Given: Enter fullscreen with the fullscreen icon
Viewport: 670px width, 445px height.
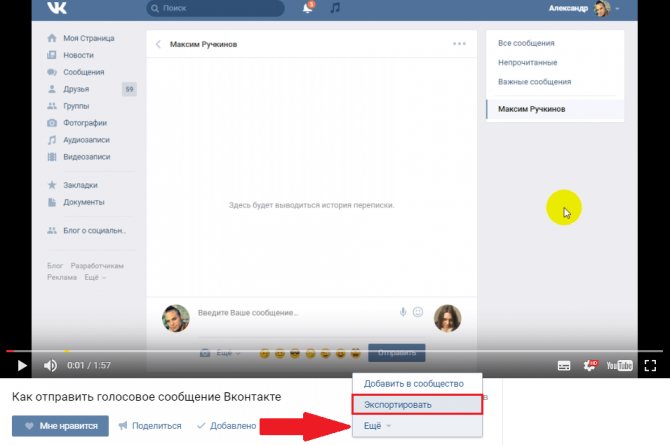Looking at the screenshot, I should [x=650, y=365].
